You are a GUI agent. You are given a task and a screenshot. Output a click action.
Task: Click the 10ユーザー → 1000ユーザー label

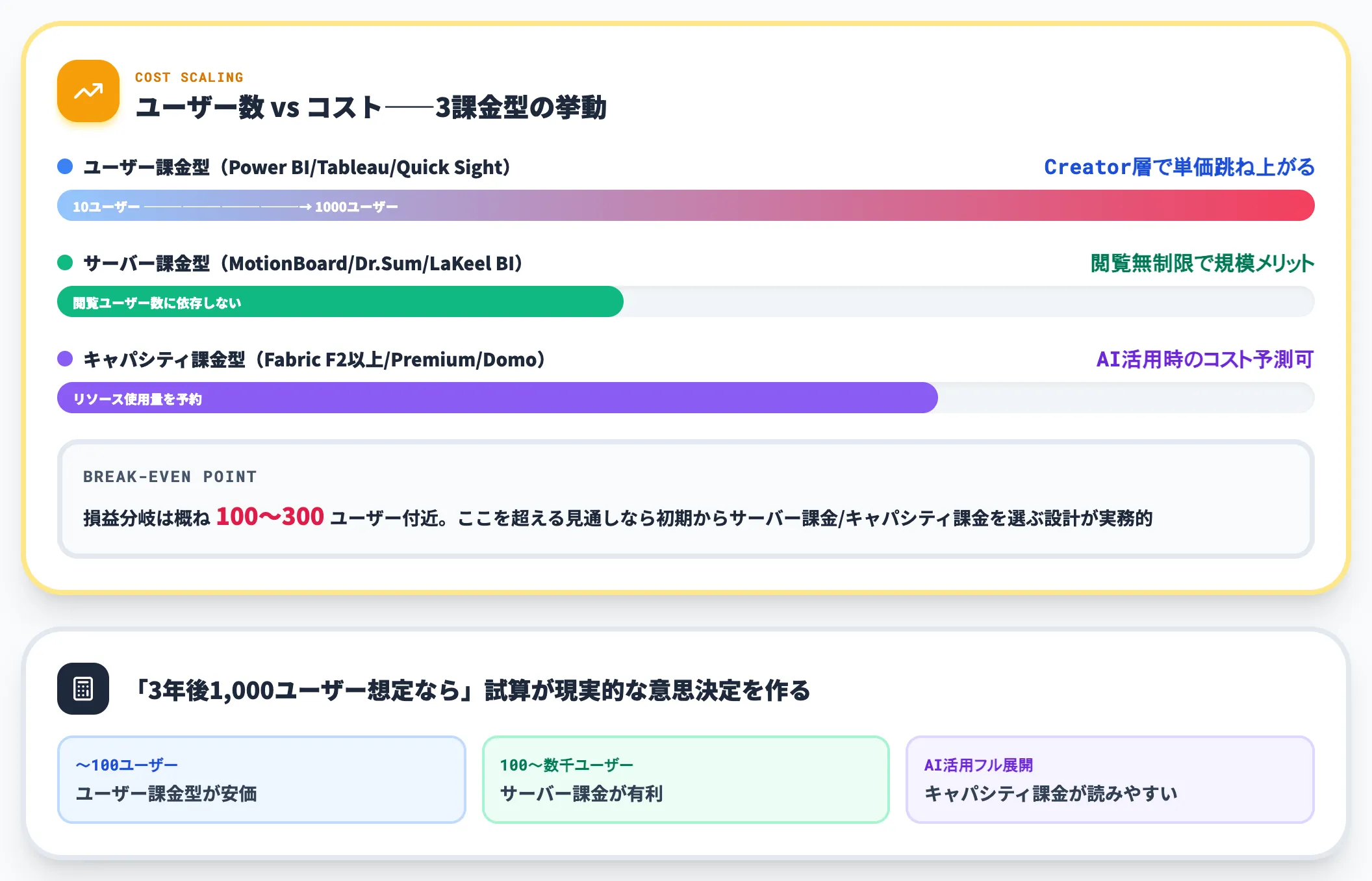tap(235, 207)
